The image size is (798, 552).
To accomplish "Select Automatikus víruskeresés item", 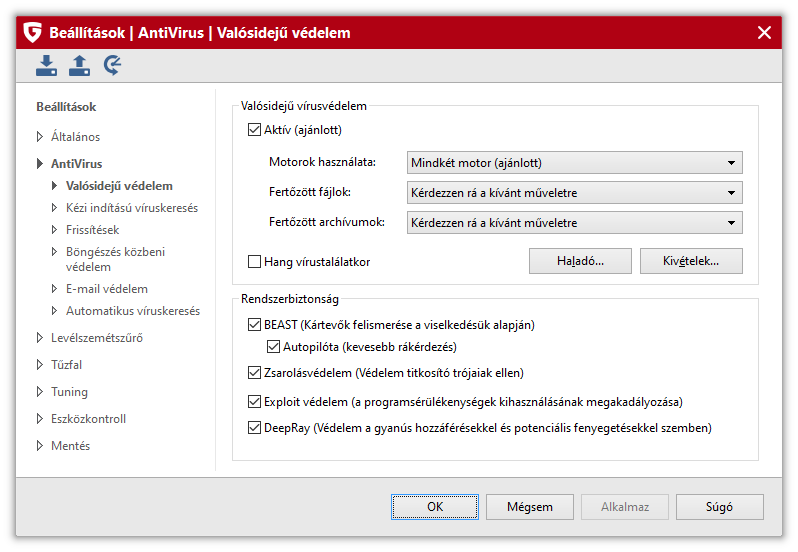I will [133, 310].
